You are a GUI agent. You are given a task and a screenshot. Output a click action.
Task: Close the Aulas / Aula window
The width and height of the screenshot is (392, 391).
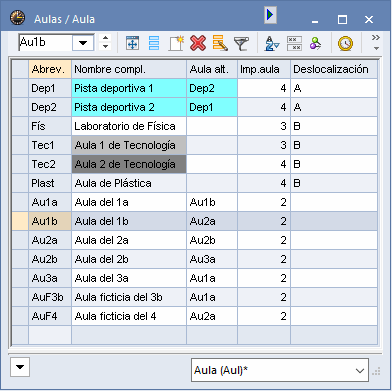coord(369,20)
